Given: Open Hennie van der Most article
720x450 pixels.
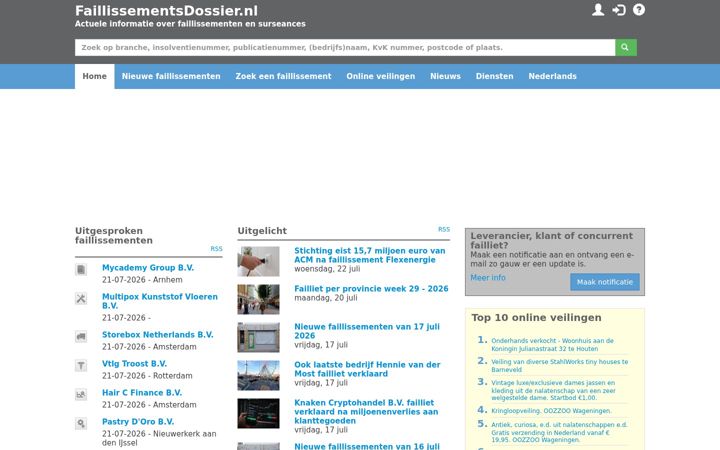Looking at the screenshot, I should click(367, 369).
